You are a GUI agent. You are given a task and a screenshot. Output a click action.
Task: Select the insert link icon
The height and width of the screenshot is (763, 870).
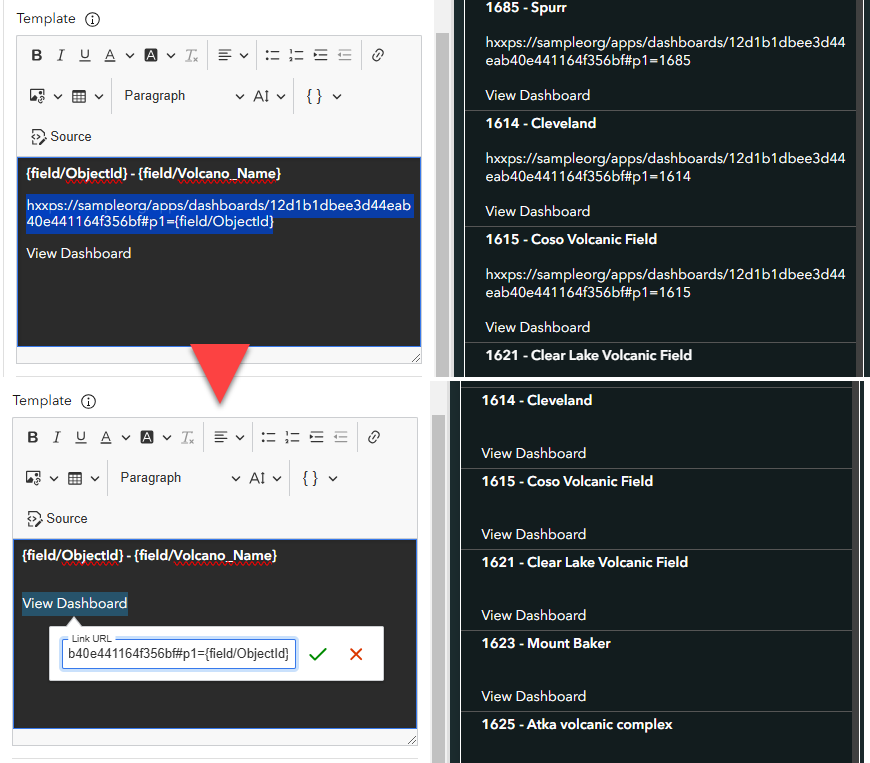point(377,55)
